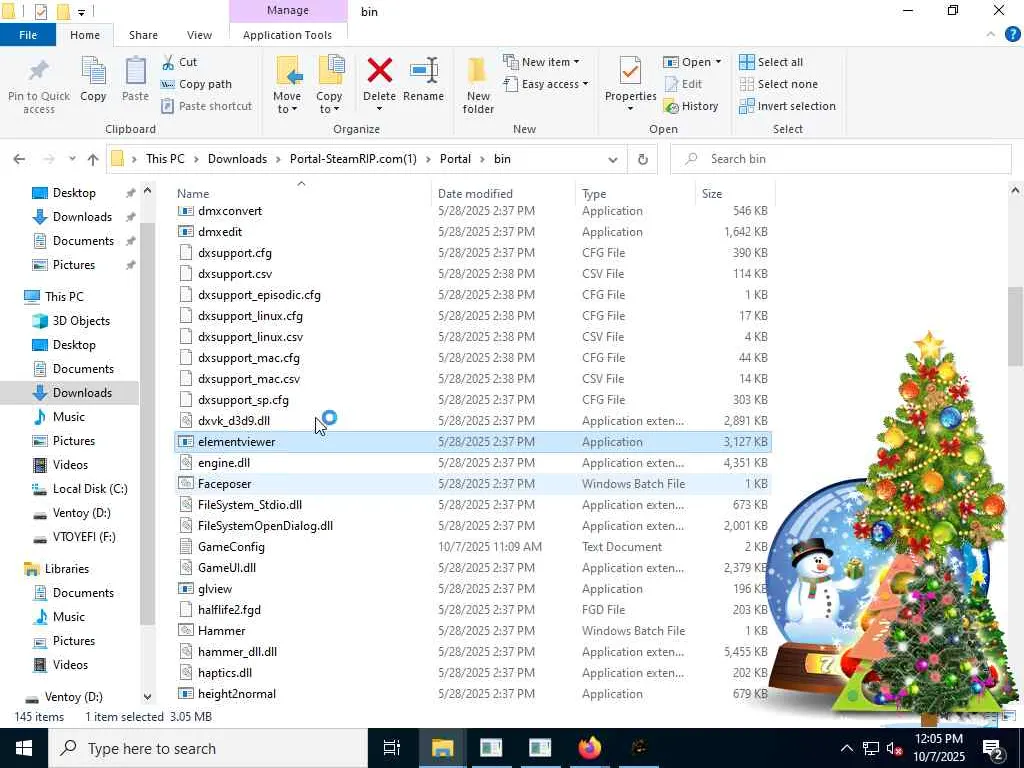Switch to the Share tab
Viewport: 1024px width, 768px height.
point(143,35)
